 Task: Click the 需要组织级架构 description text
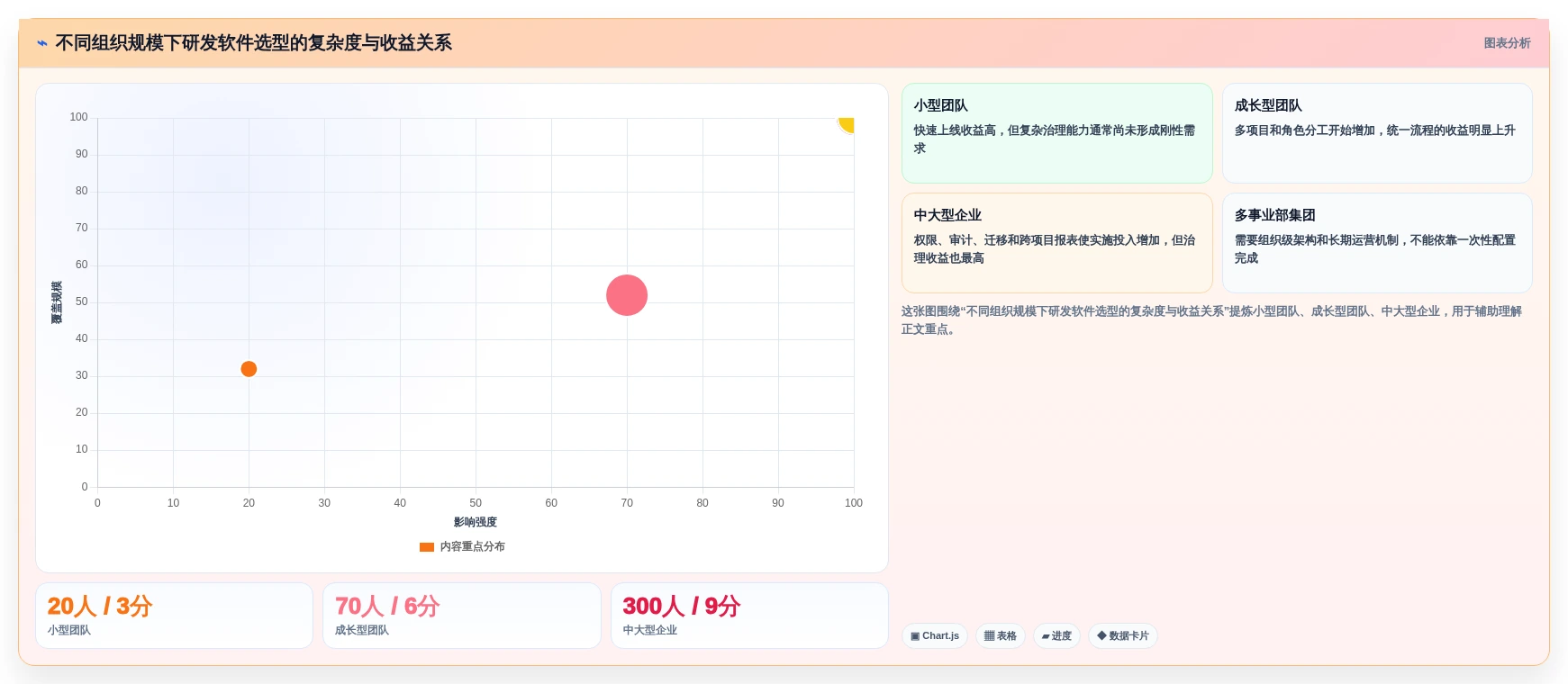[x=1374, y=249]
